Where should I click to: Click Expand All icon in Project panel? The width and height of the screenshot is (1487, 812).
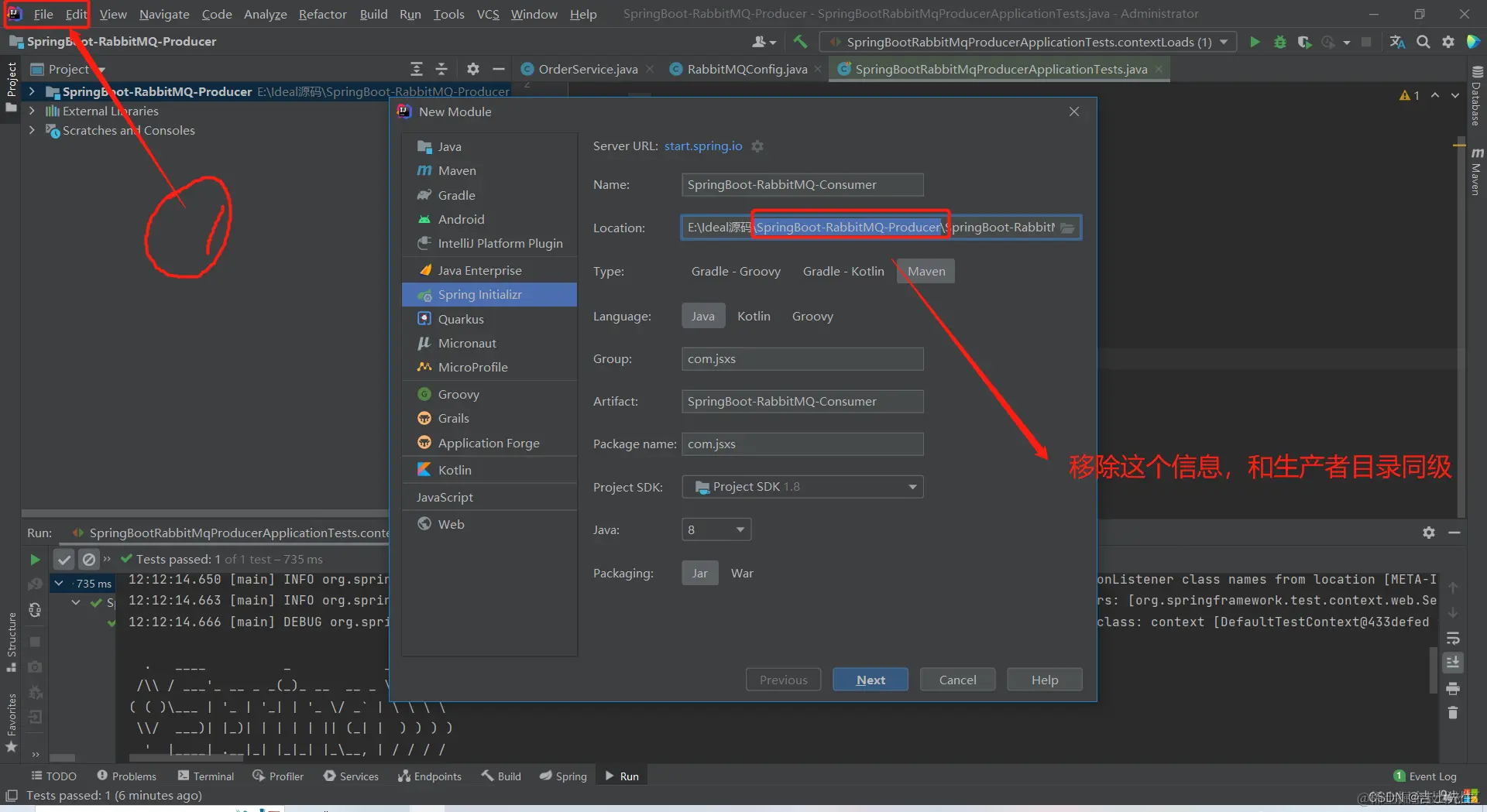(x=417, y=69)
